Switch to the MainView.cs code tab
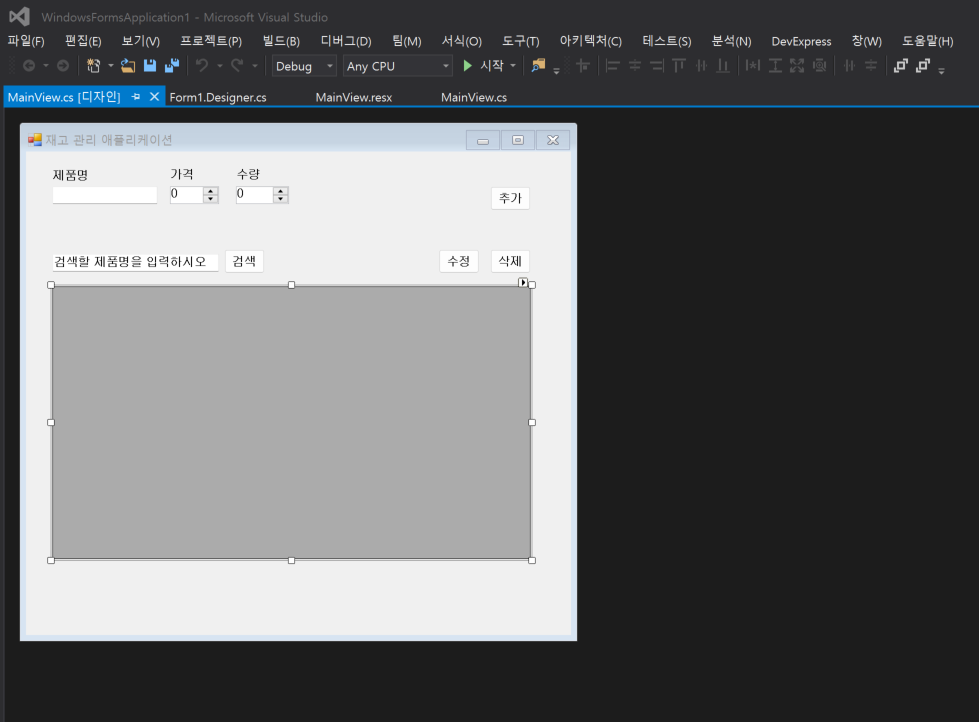 tap(474, 97)
